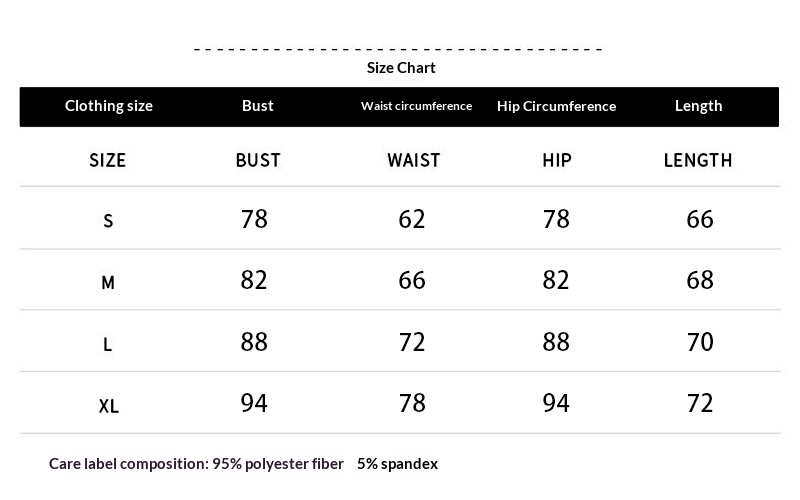Select the L size row label

108,345
